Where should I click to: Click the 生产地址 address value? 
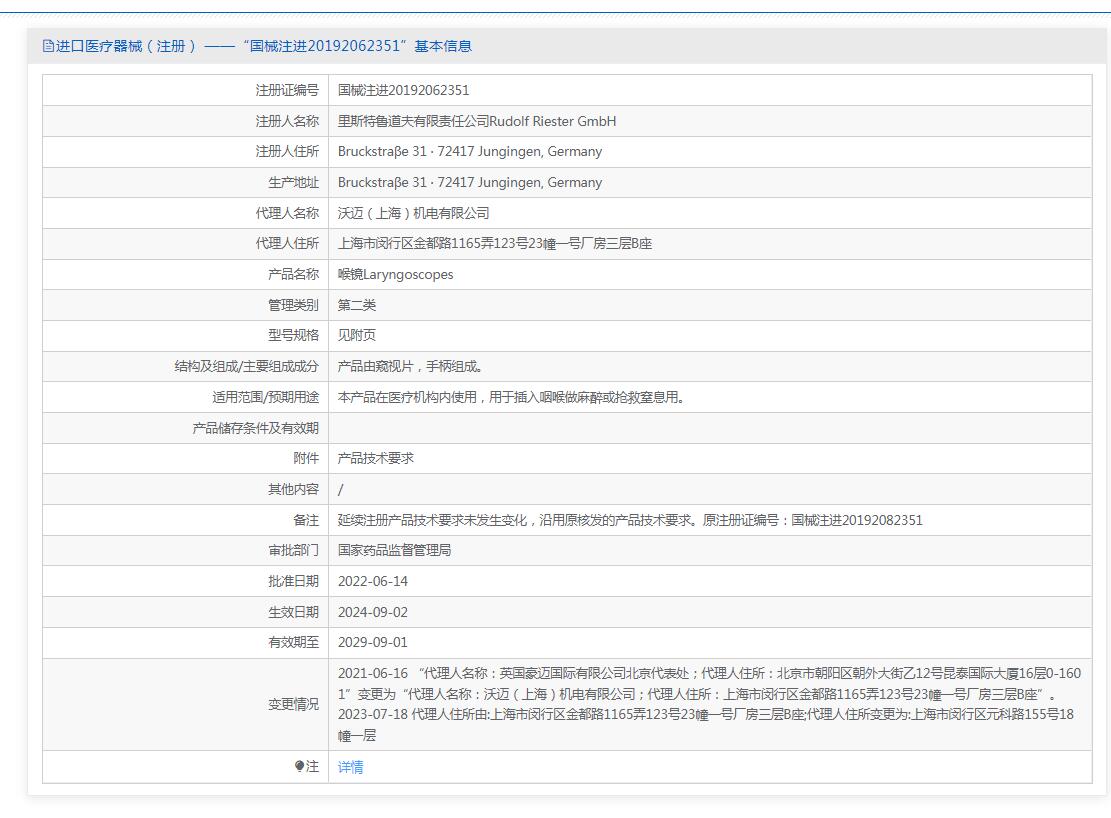pos(470,182)
